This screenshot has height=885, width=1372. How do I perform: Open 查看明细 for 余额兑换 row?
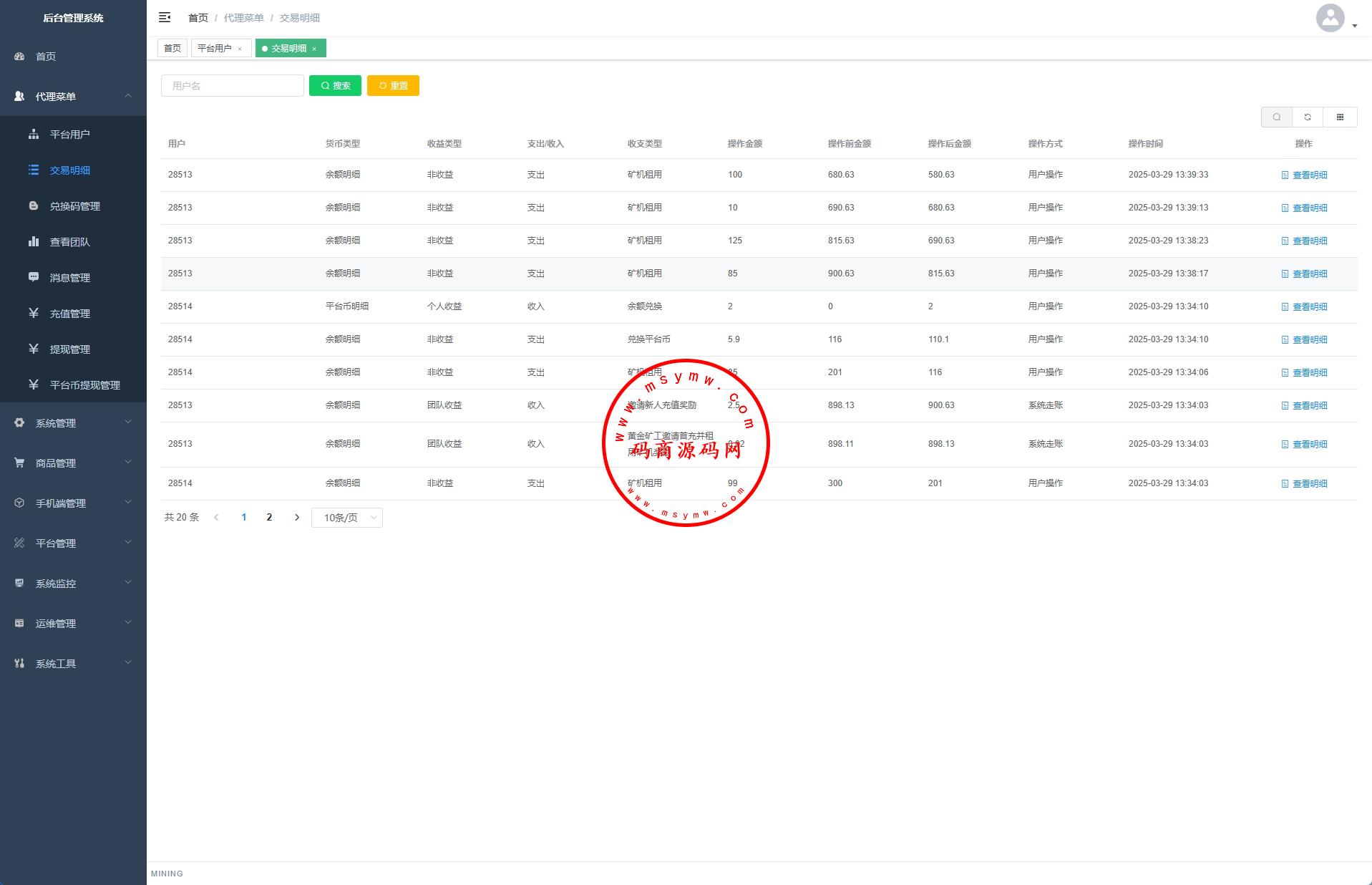[x=1304, y=307]
